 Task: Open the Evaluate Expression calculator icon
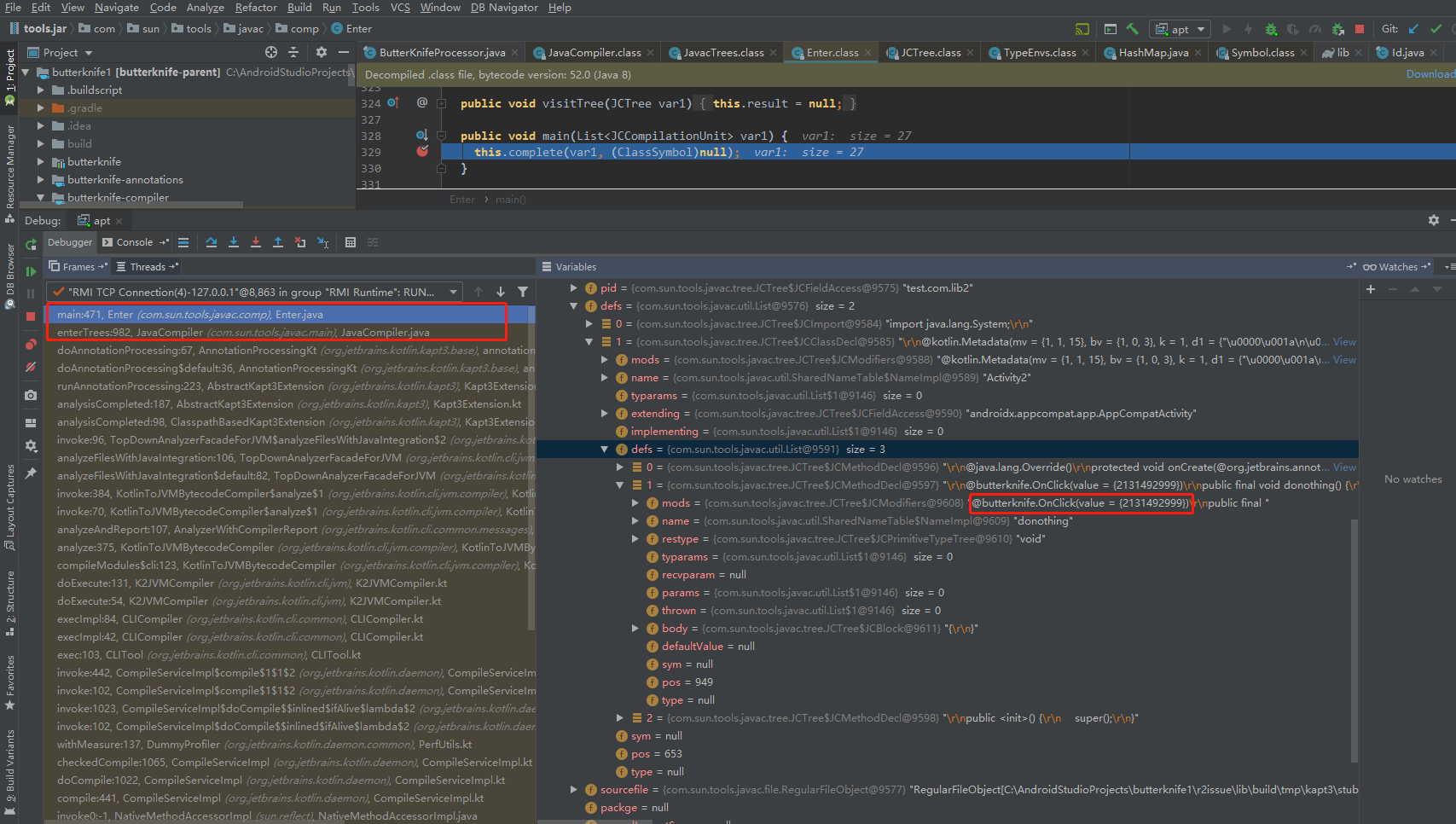pyautogui.click(x=351, y=242)
